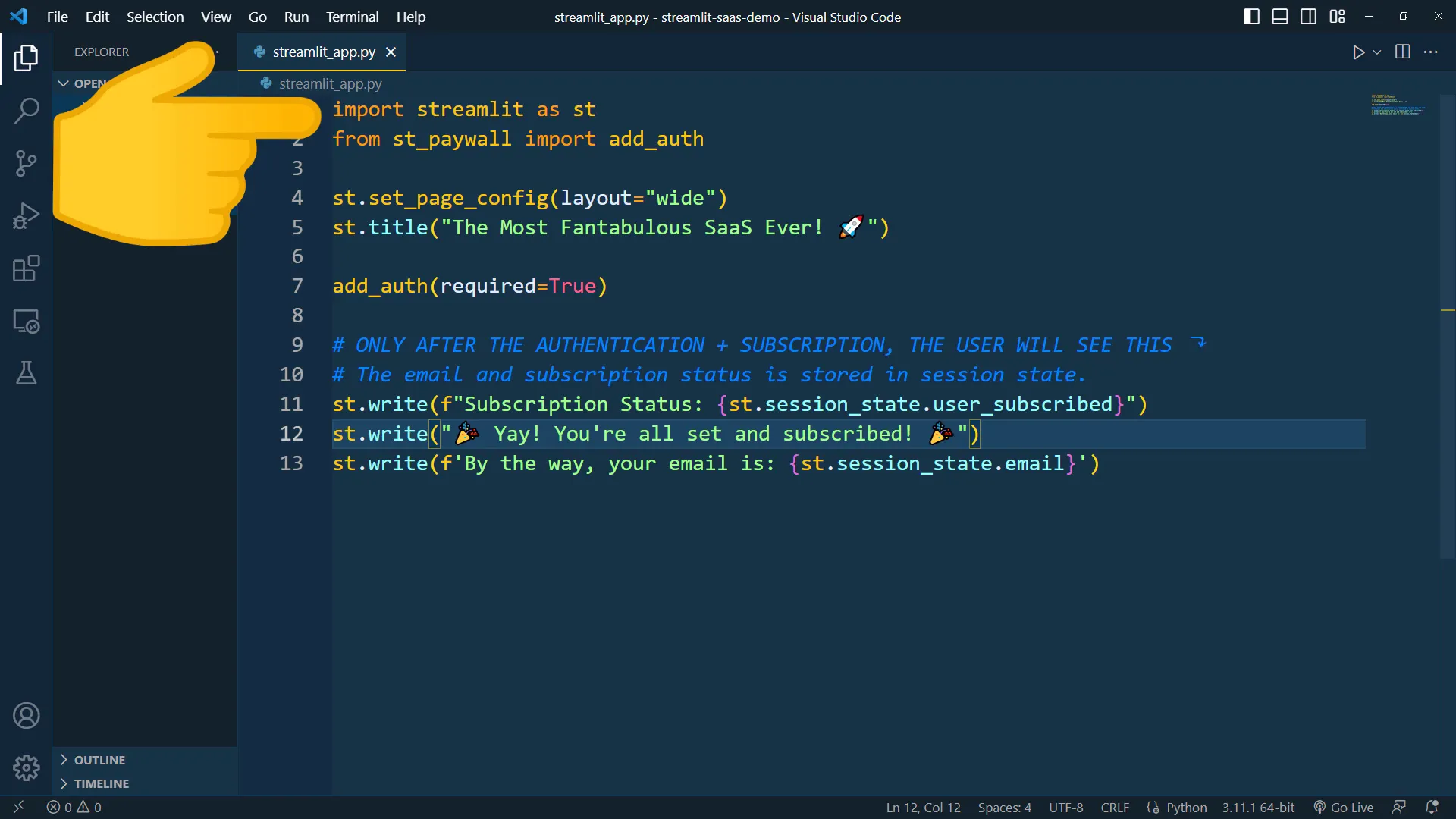Open the run button dropdown chevron

click(1376, 52)
